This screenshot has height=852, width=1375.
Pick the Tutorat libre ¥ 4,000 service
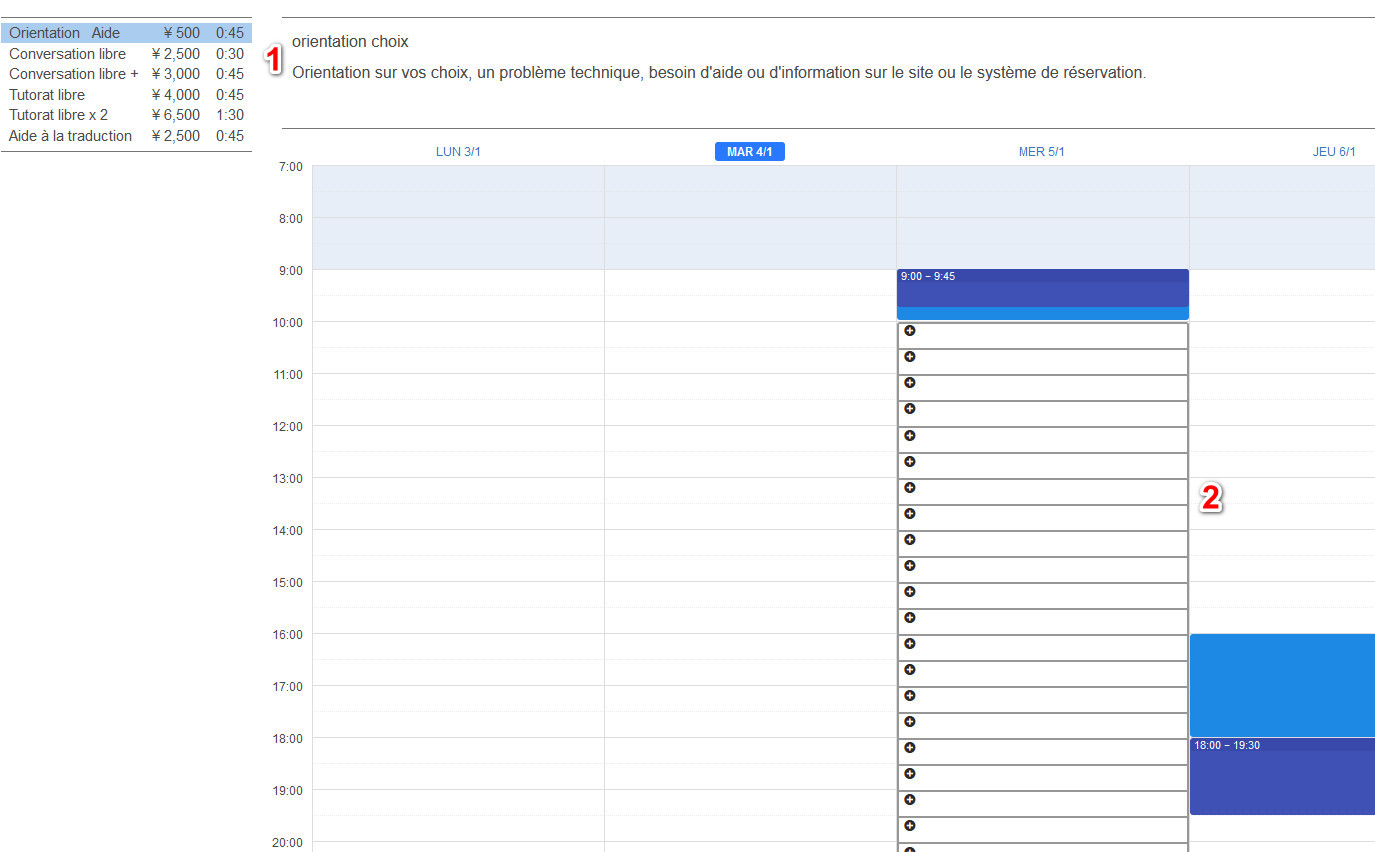click(x=126, y=95)
